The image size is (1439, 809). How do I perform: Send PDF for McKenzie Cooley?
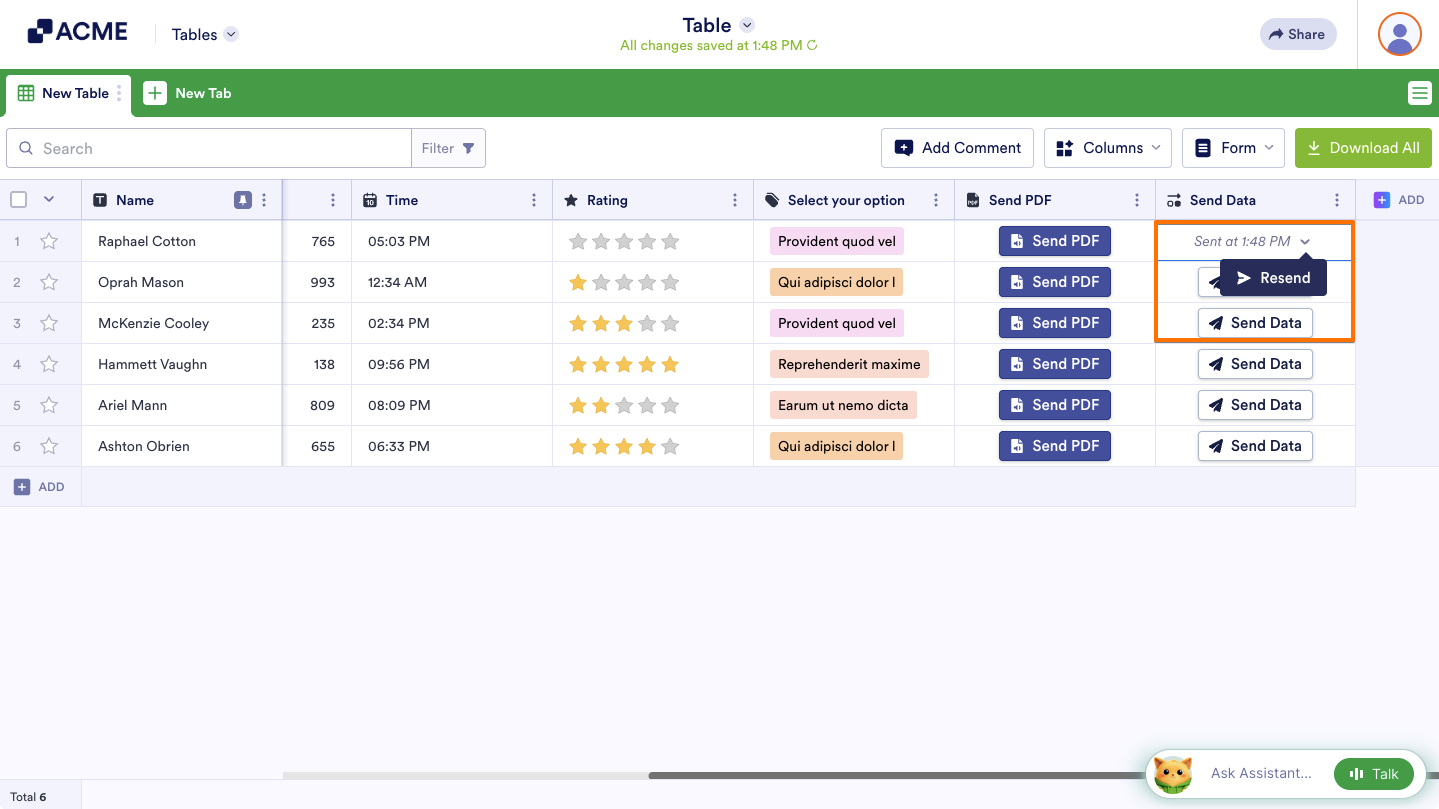1055,323
